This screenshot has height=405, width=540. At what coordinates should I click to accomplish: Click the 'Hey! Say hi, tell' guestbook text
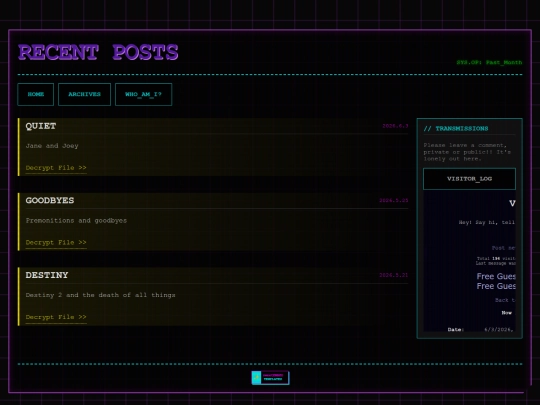pyautogui.click(x=487, y=222)
